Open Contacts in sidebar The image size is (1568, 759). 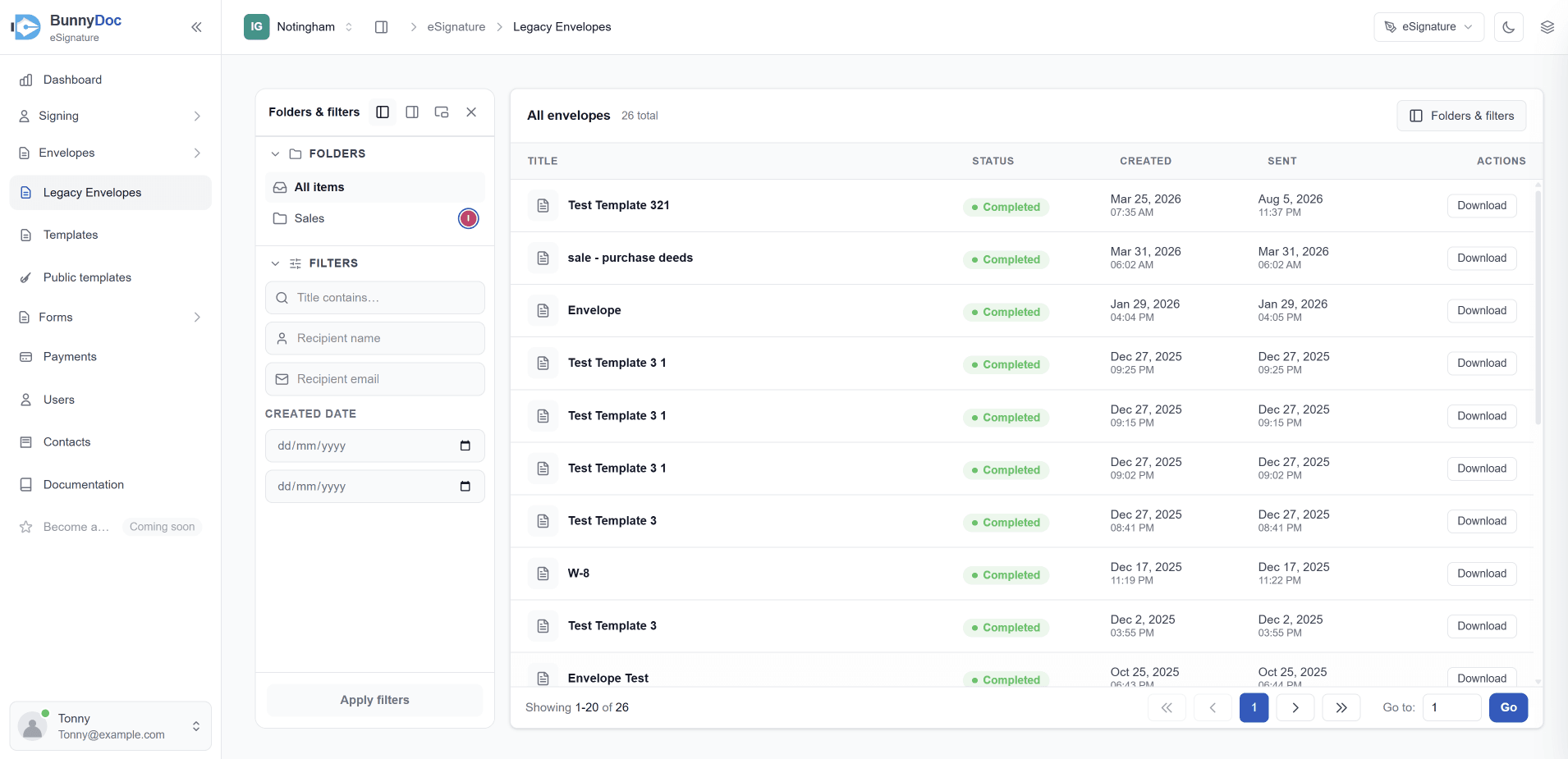(x=111, y=442)
